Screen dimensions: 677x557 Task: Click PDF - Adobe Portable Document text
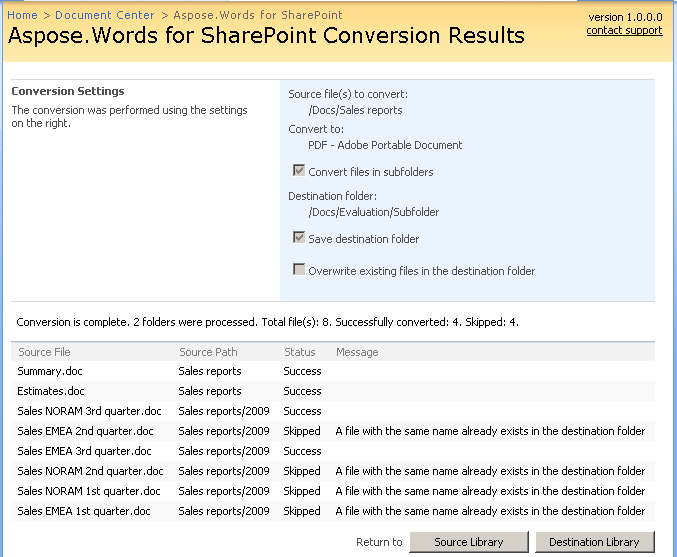pos(385,145)
